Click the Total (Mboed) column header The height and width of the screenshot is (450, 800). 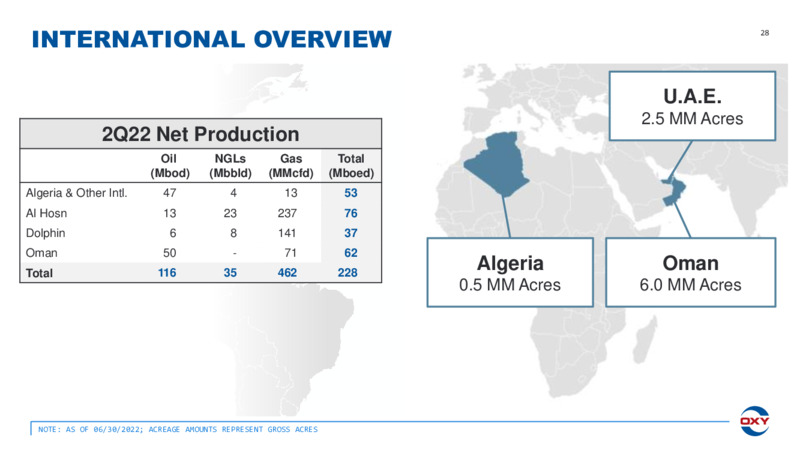351,166
